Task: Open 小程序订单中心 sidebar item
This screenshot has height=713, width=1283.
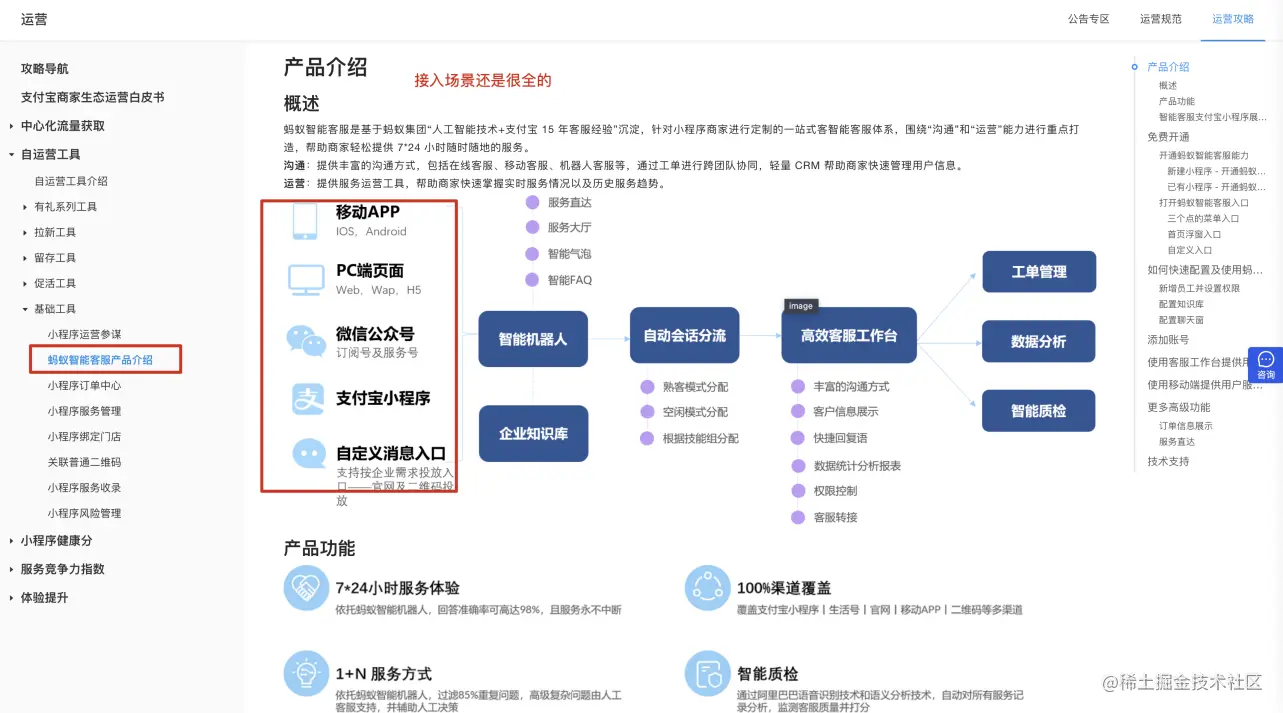Action: point(84,385)
